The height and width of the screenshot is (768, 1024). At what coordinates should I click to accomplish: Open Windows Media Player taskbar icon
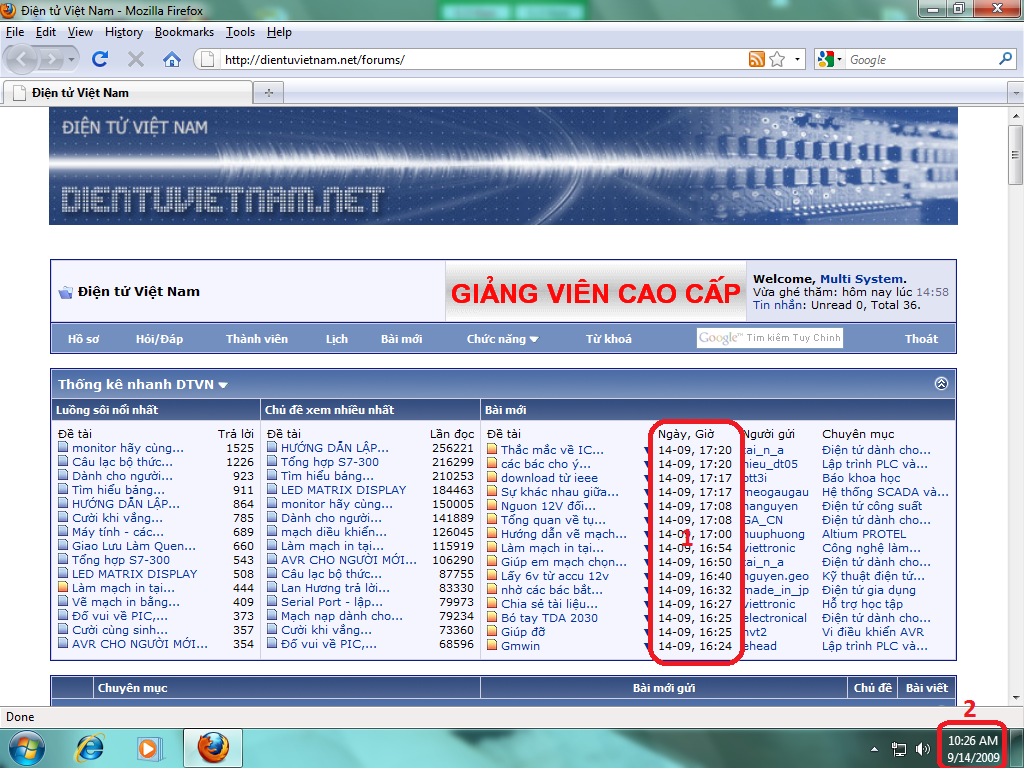[148, 748]
